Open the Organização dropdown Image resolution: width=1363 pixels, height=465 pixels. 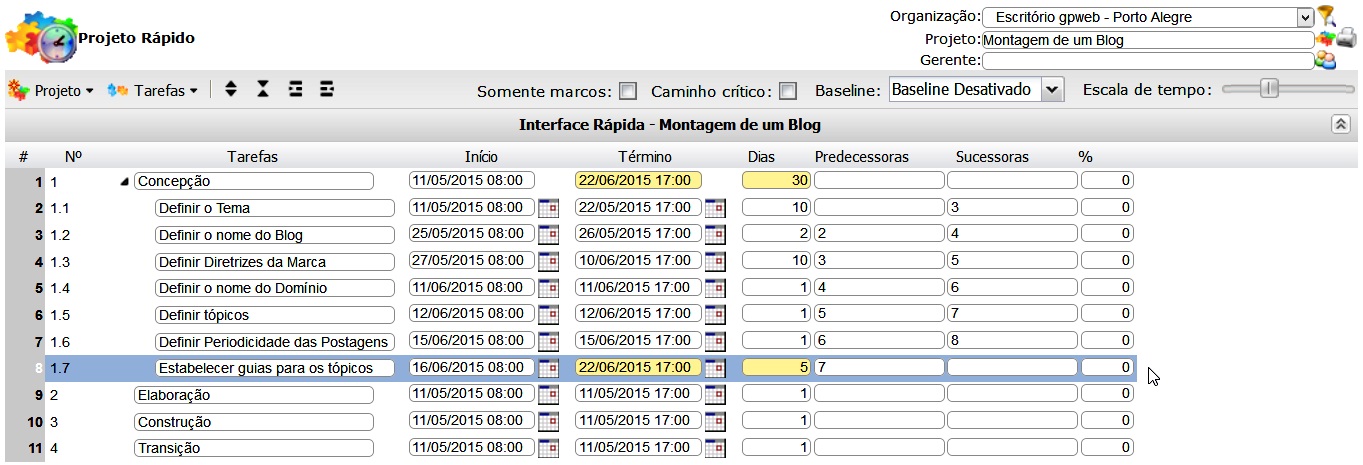(1304, 17)
